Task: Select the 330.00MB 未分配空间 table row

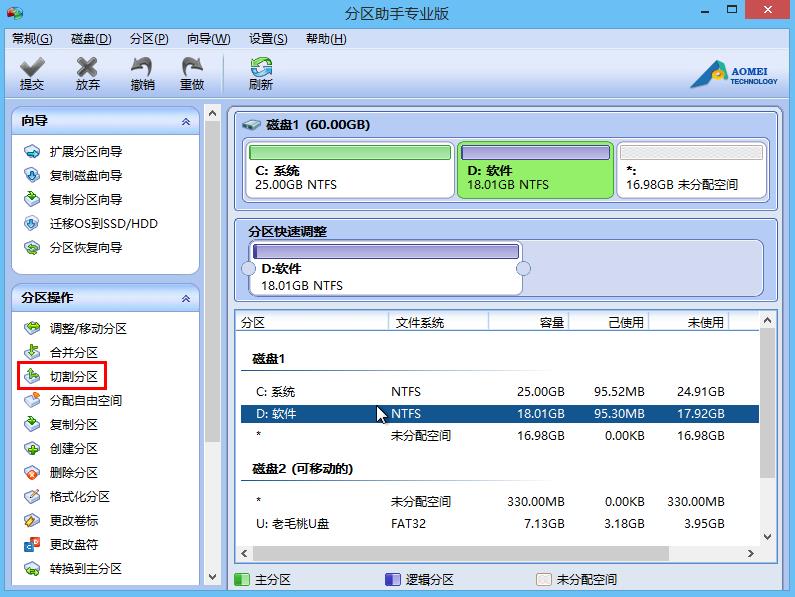Action: (x=499, y=502)
